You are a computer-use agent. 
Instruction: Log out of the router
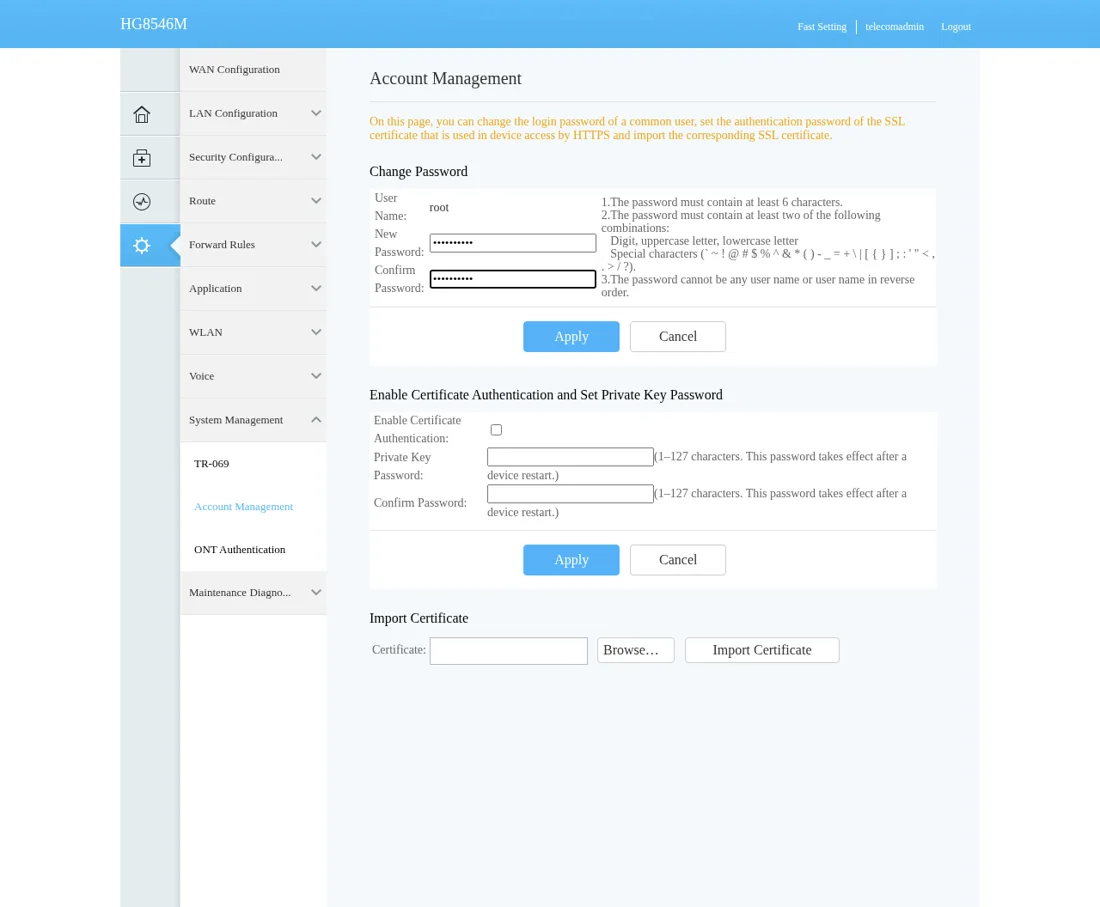point(955,27)
